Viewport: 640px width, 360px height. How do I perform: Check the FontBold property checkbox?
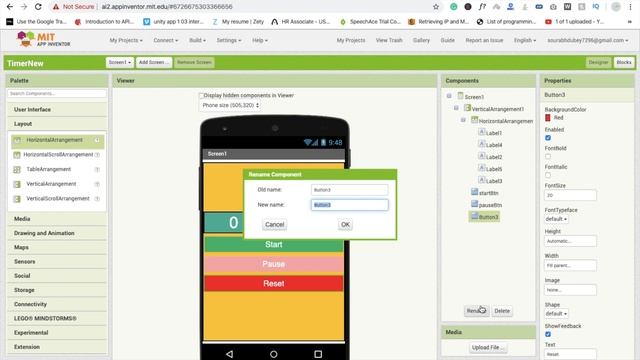click(x=548, y=157)
